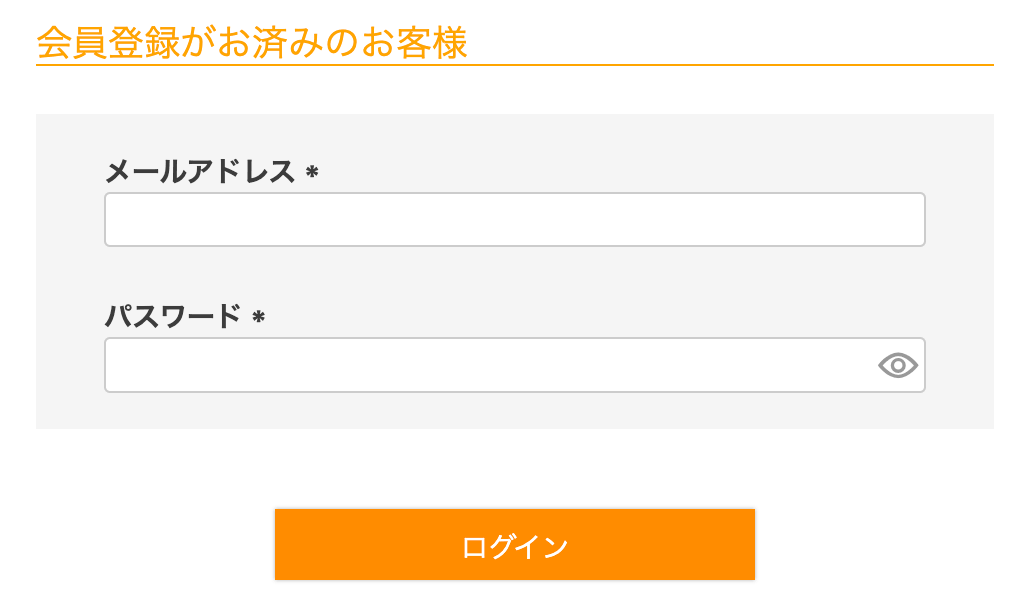This screenshot has height=616, width=1034.
Task: Reveal the password using the eye toggle
Action: (898, 365)
